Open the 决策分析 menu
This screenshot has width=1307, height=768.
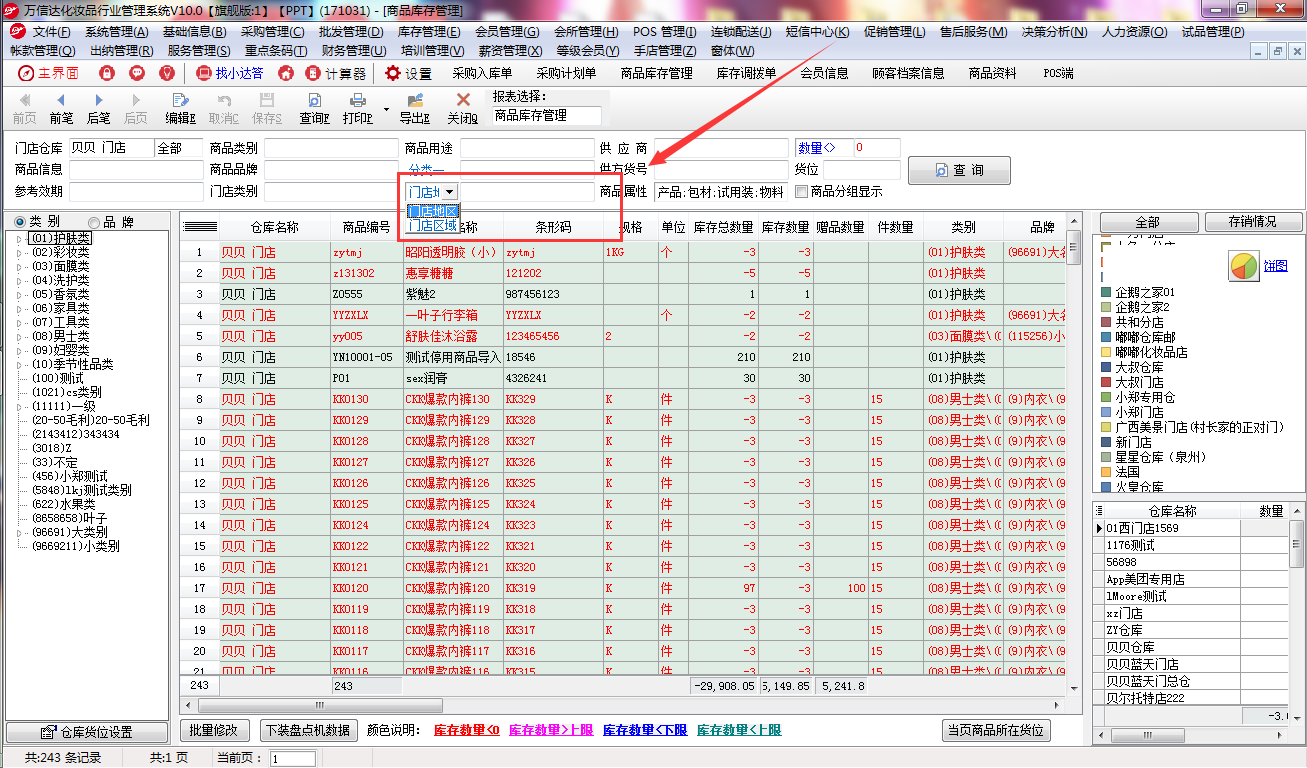pos(1054,32)
